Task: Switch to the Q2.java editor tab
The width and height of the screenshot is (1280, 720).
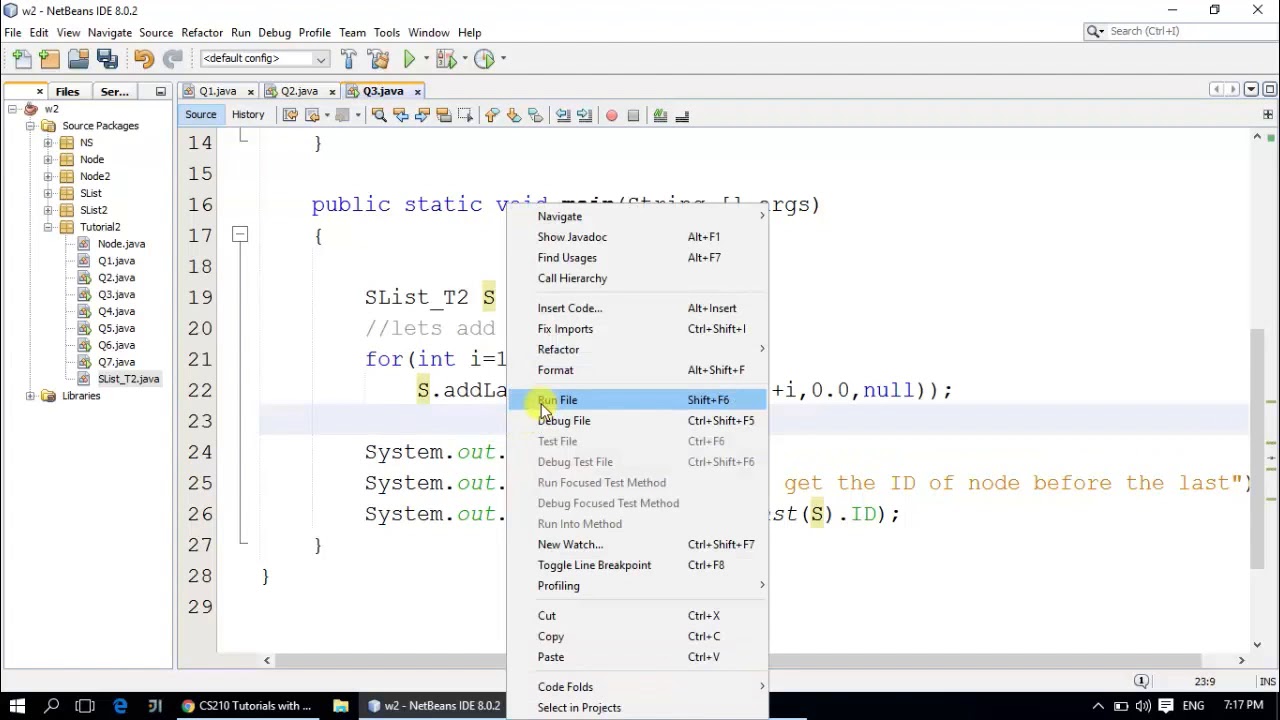Action: click(x=299, y=91)
